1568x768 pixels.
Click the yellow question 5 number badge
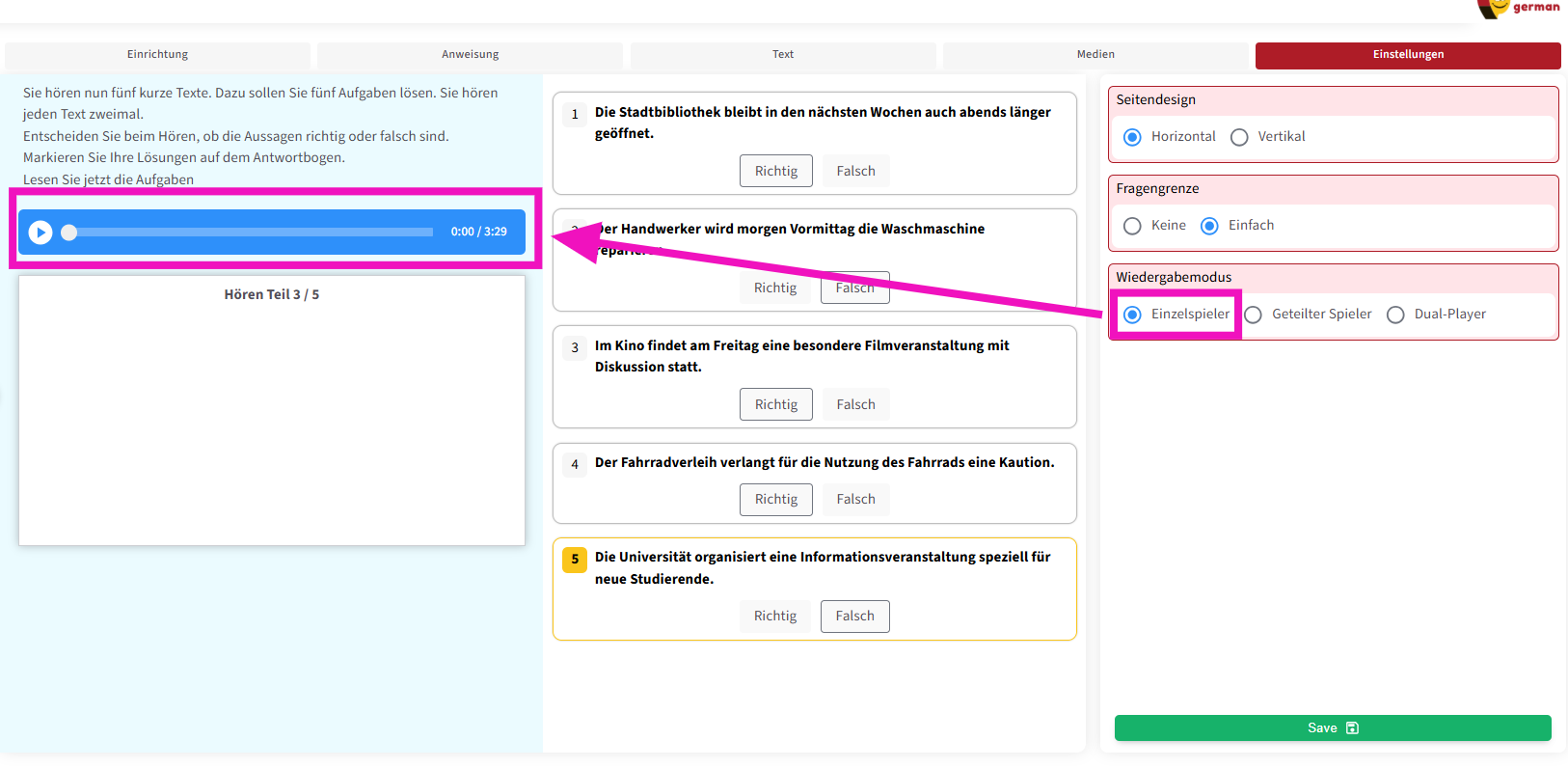pyautogui.click(x=575, y=560)
